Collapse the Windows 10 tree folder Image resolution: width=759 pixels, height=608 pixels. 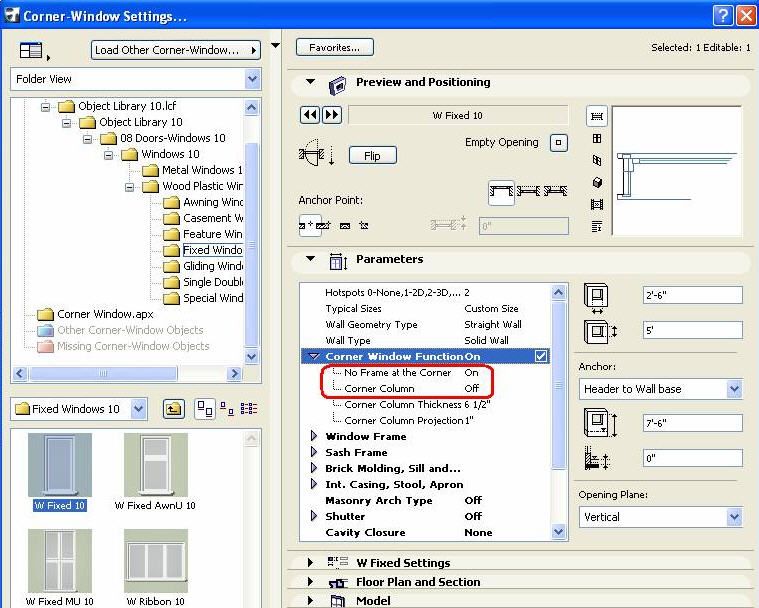click(109, 155)
